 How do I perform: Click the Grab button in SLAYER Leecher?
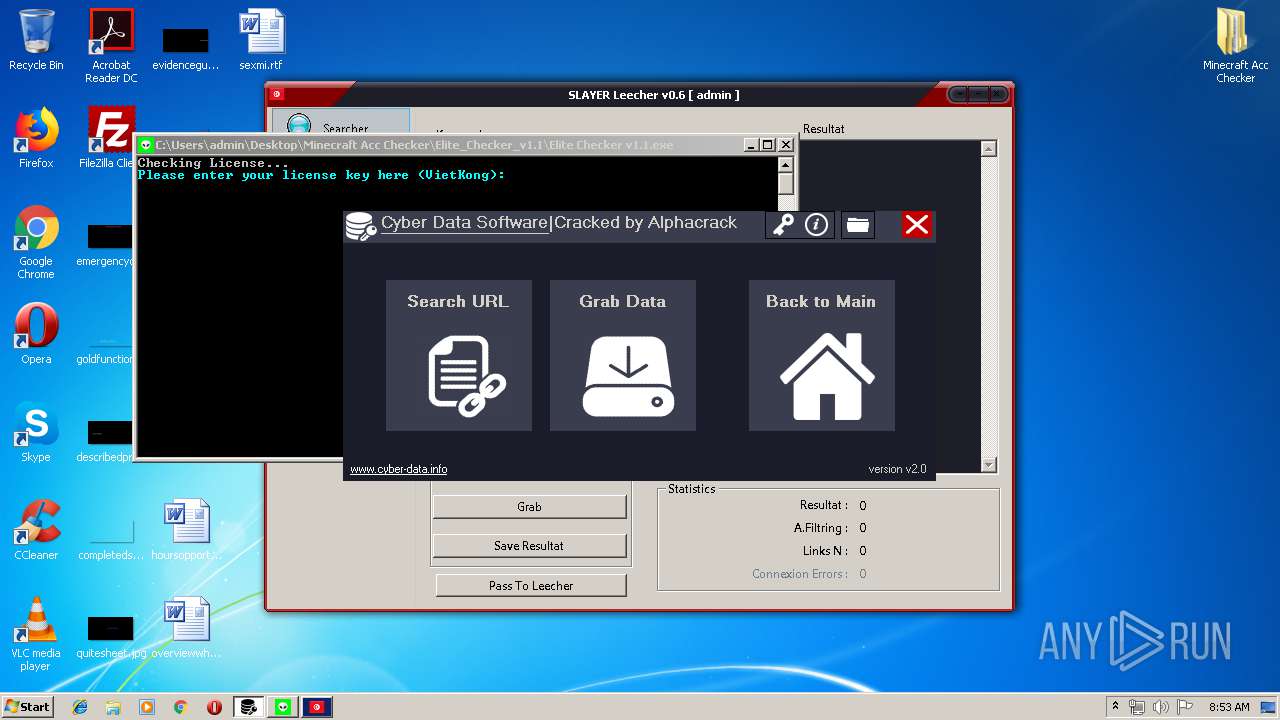click(529, 507)
